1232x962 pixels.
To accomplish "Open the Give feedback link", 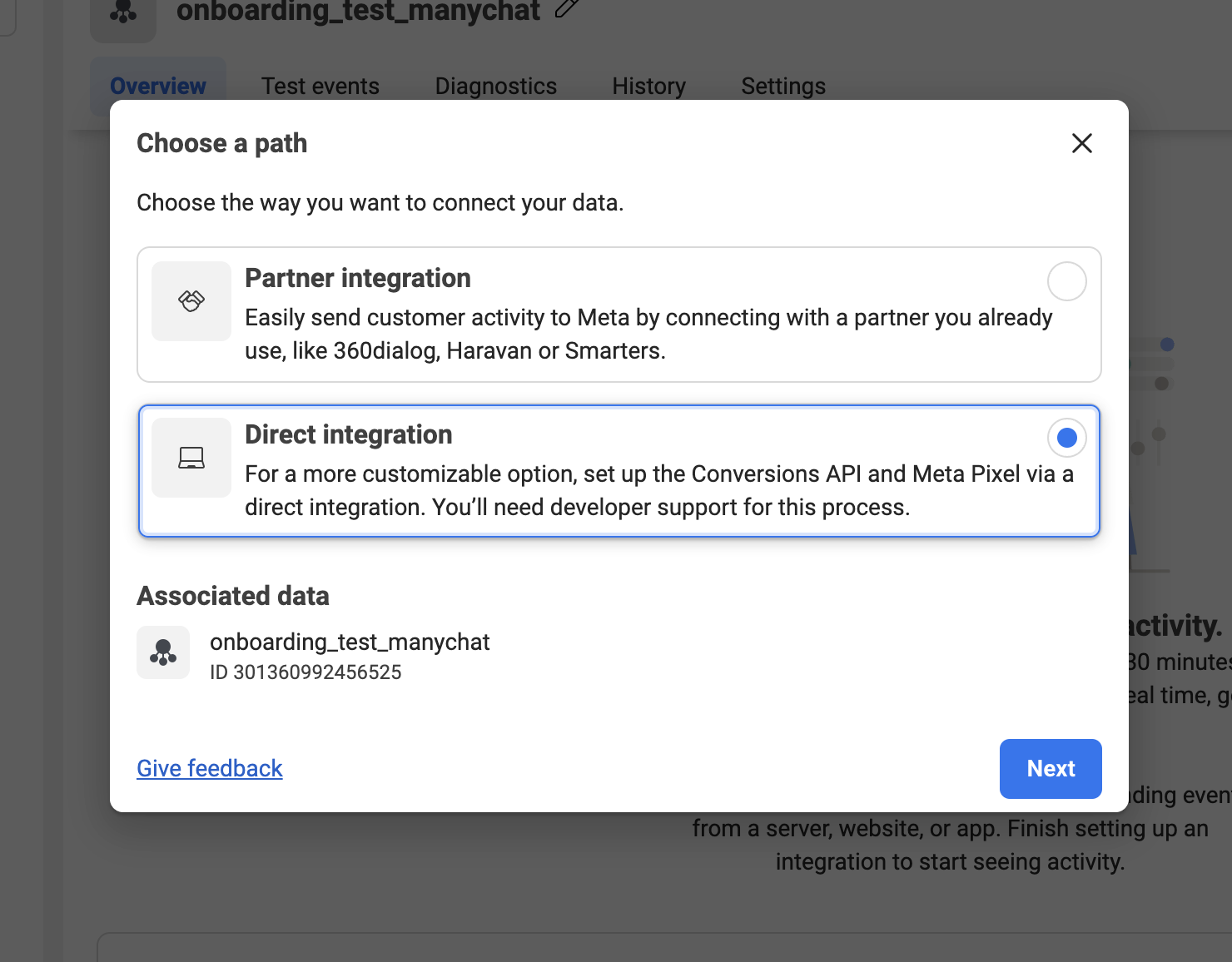I will (x=210, y=768).
